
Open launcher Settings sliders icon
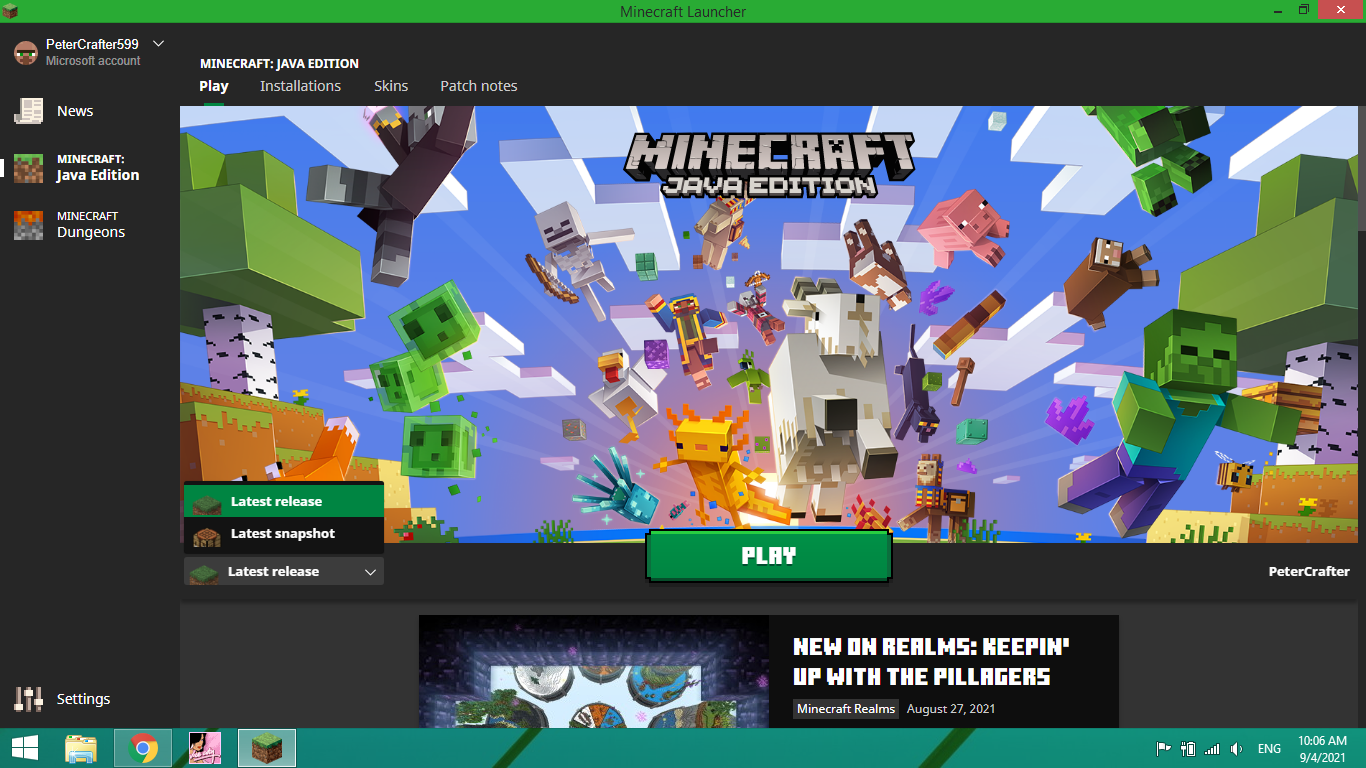click(x=28, y=699)
